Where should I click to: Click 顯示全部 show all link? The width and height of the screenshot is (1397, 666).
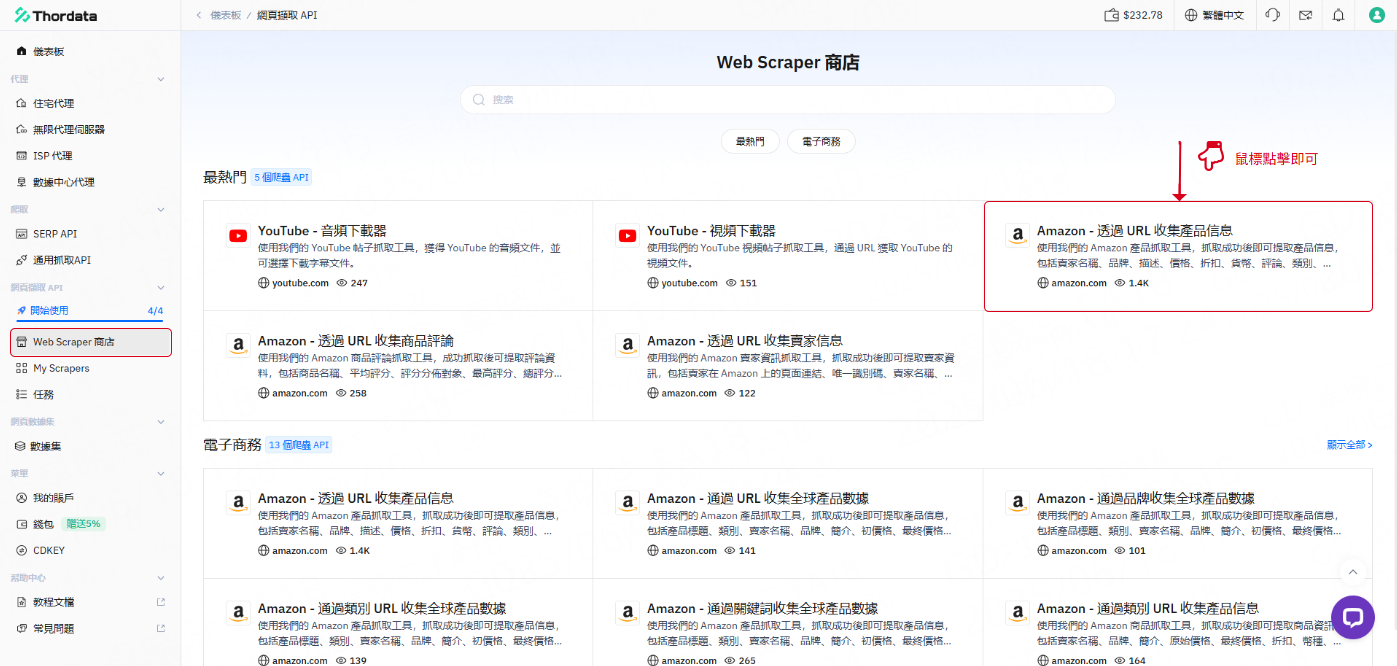coord(1349,445)
